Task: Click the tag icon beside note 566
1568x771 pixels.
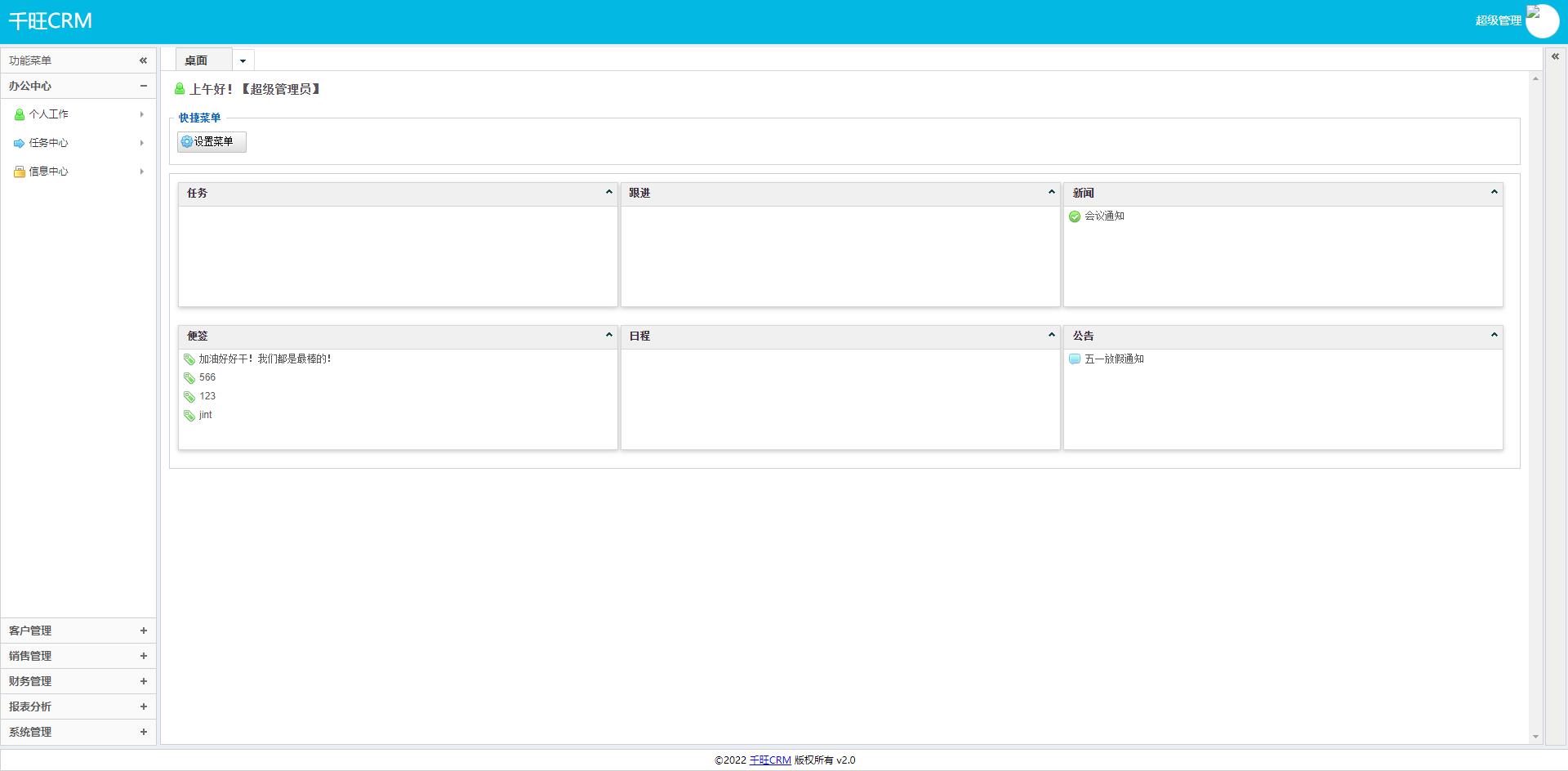Action: click(189, 378)
